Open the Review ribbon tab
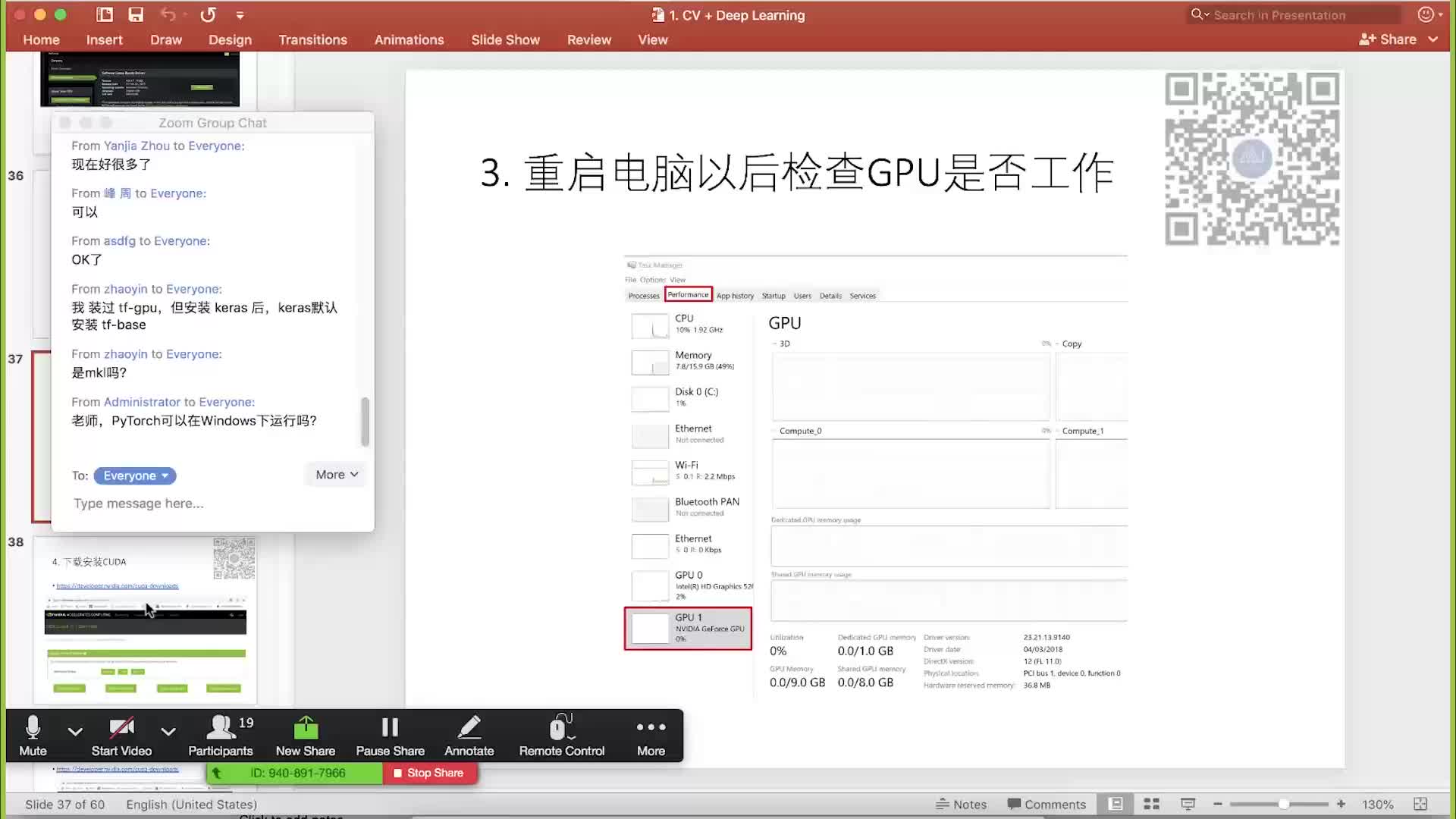 588,39
